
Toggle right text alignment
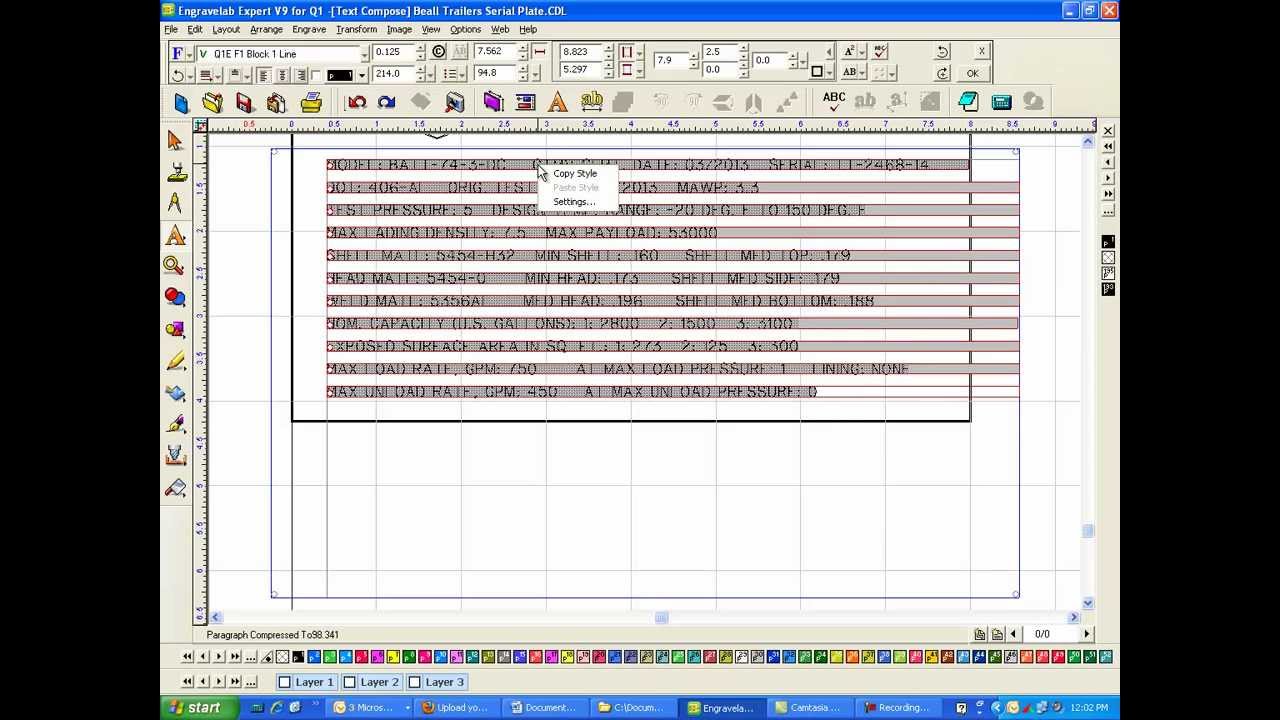point(301,75)
